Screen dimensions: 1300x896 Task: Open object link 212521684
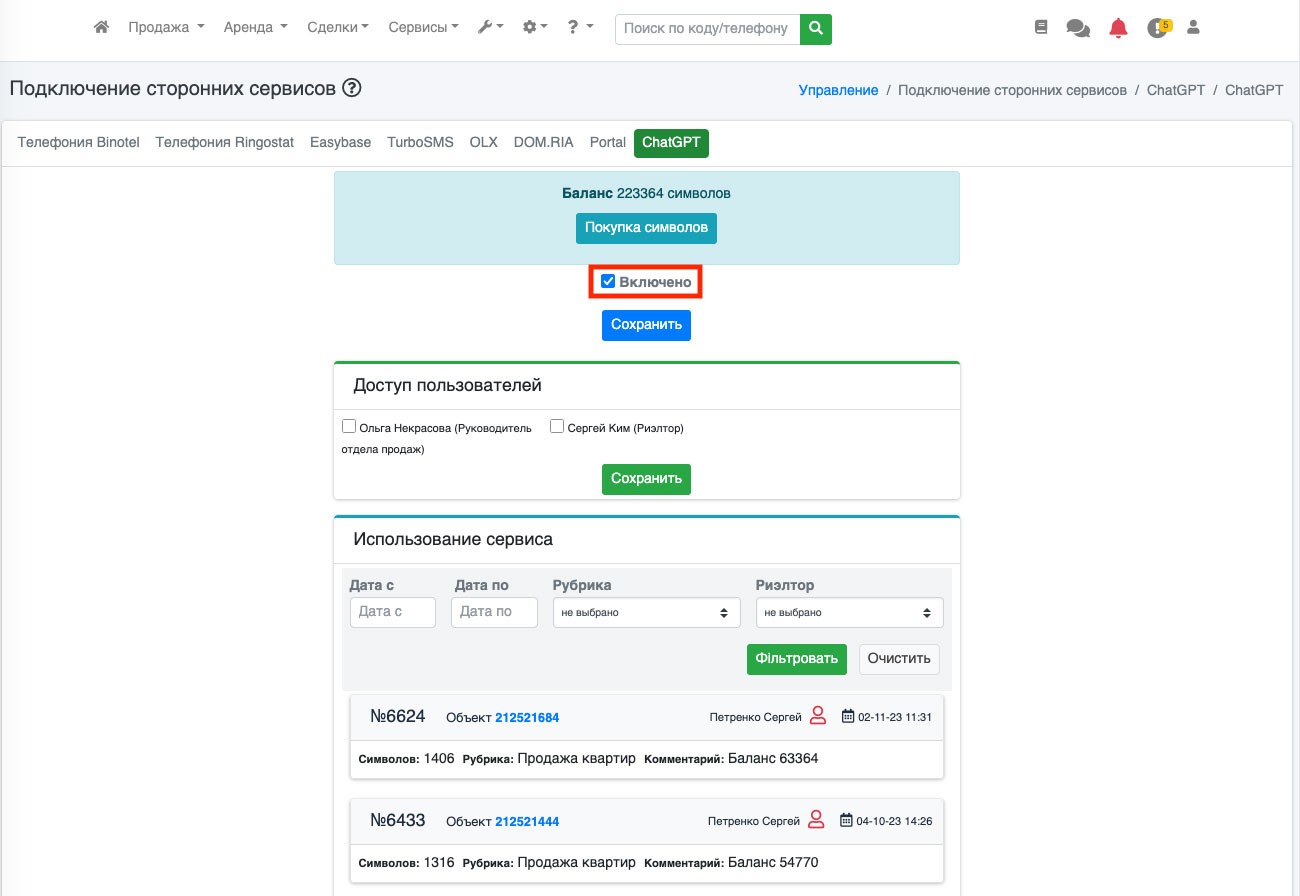pos(527,718)
